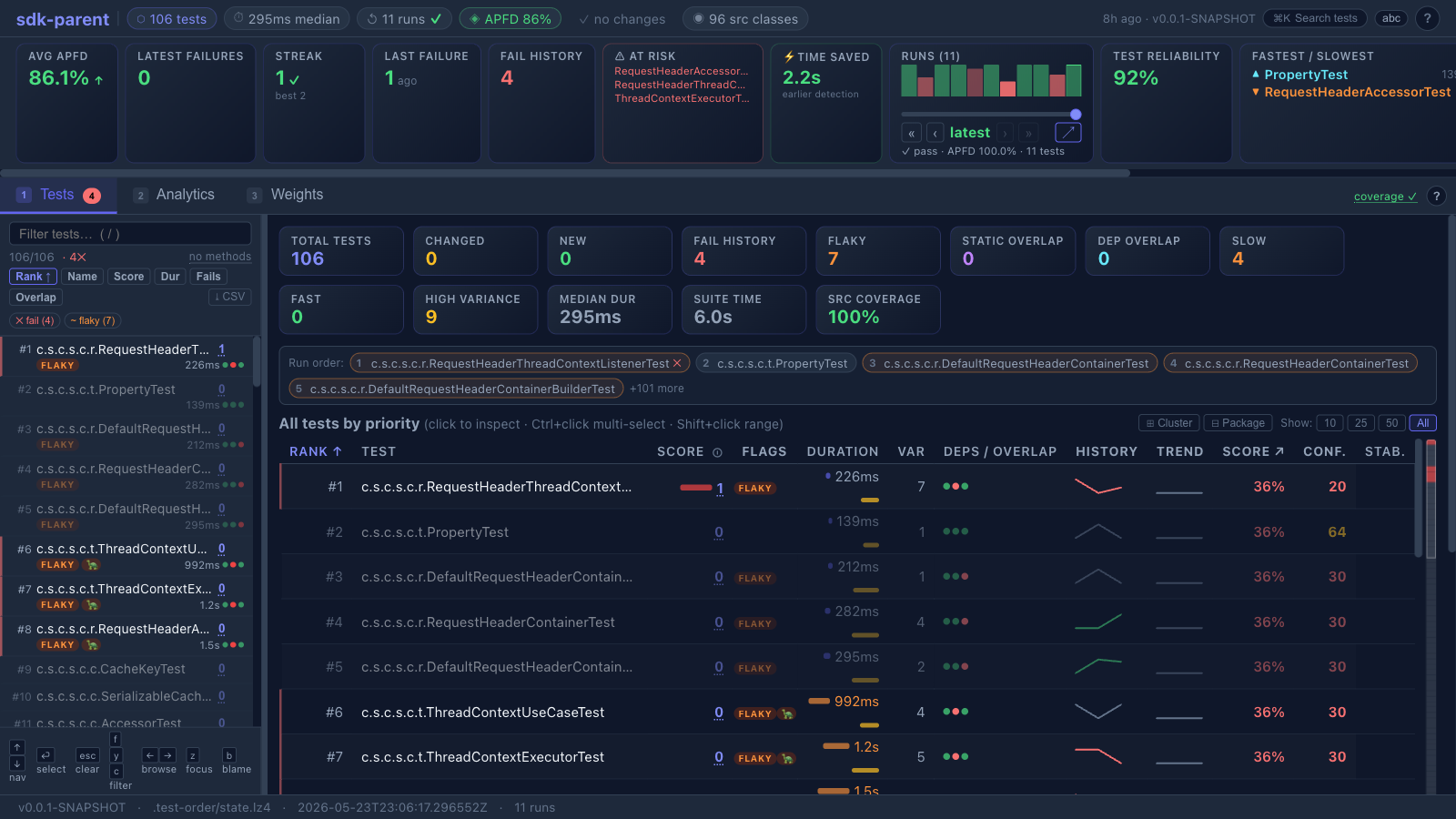Select ThreadContextExecutorTest row in table
This screenshot has width=1456, height=819.
[847, 757]
